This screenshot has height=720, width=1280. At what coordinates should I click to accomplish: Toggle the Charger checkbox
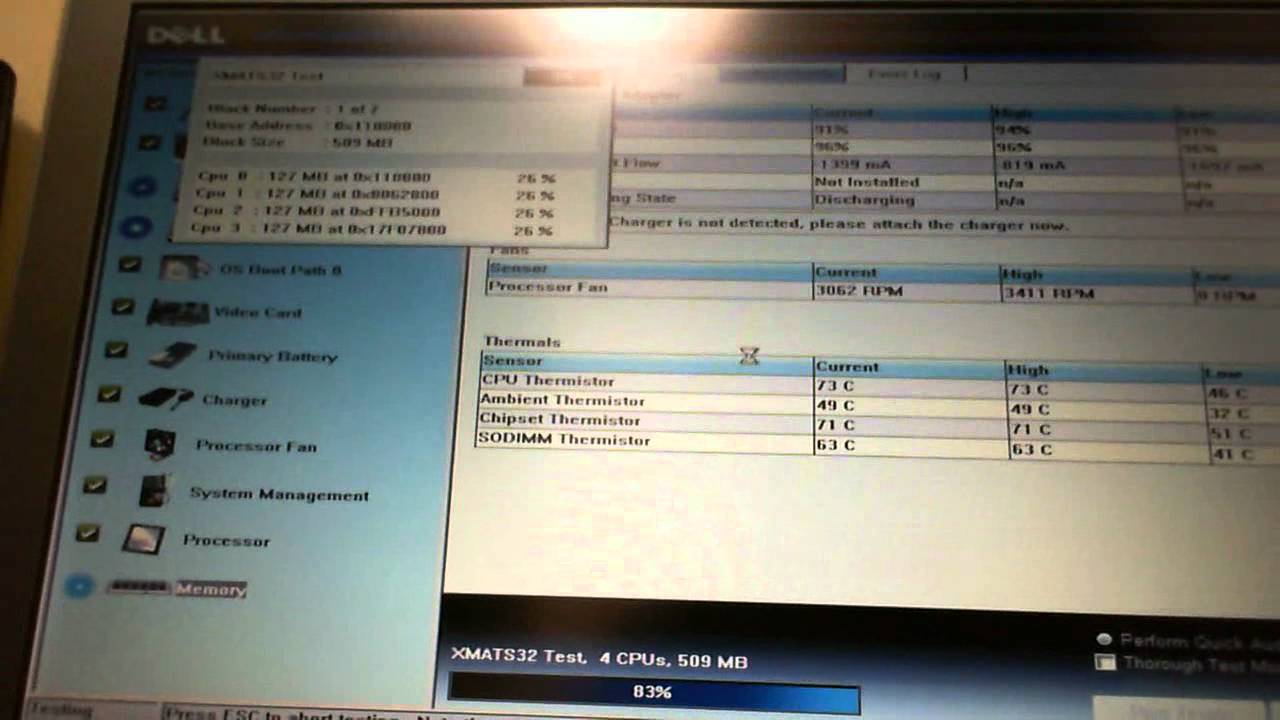click(109, 394)
